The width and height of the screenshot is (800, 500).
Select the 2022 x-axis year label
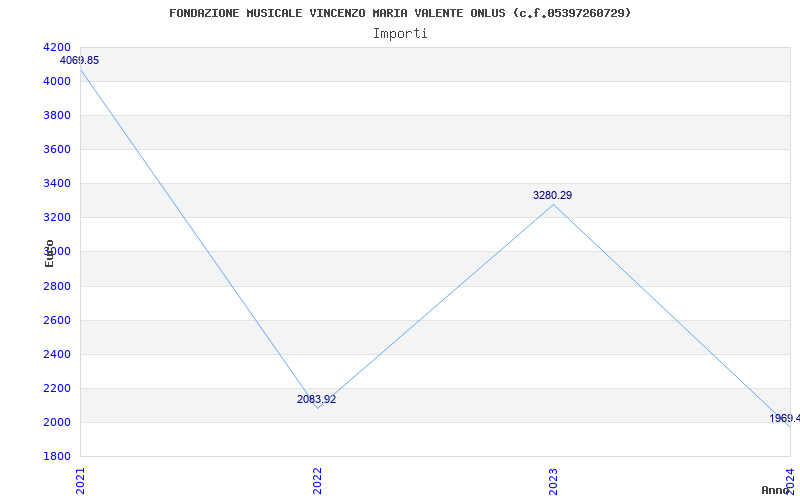tap(317, 481)
